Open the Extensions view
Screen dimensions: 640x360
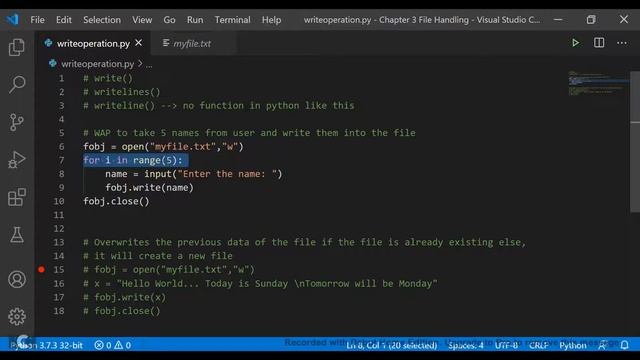coord(17,197)
